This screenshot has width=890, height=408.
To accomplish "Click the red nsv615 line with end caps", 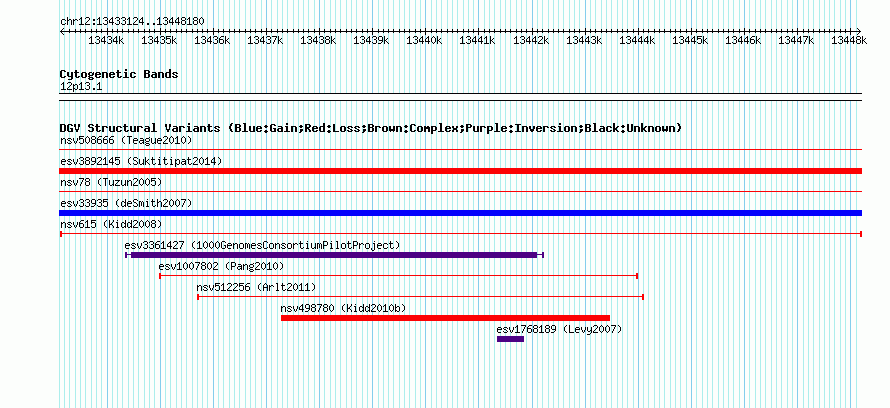I will 460,234.
